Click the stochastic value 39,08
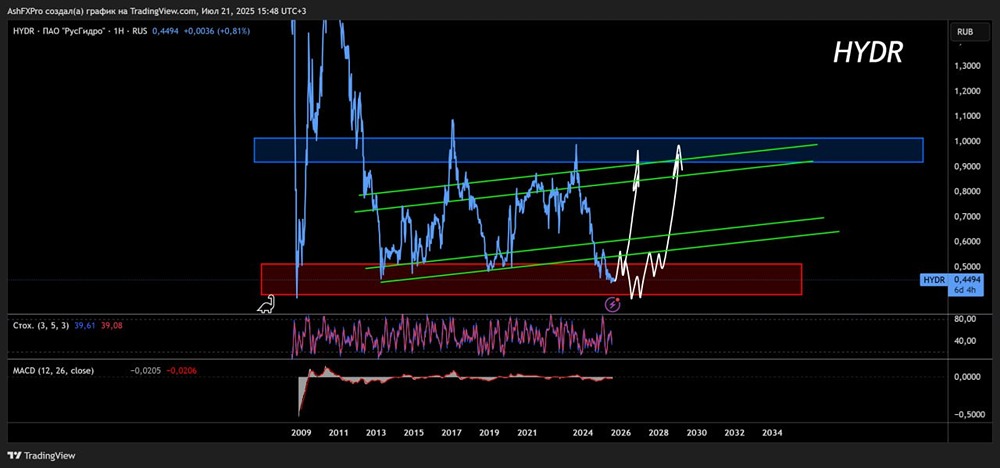Image resolution: width=1000 pixels, height=468 pixels. pos(112,325)
